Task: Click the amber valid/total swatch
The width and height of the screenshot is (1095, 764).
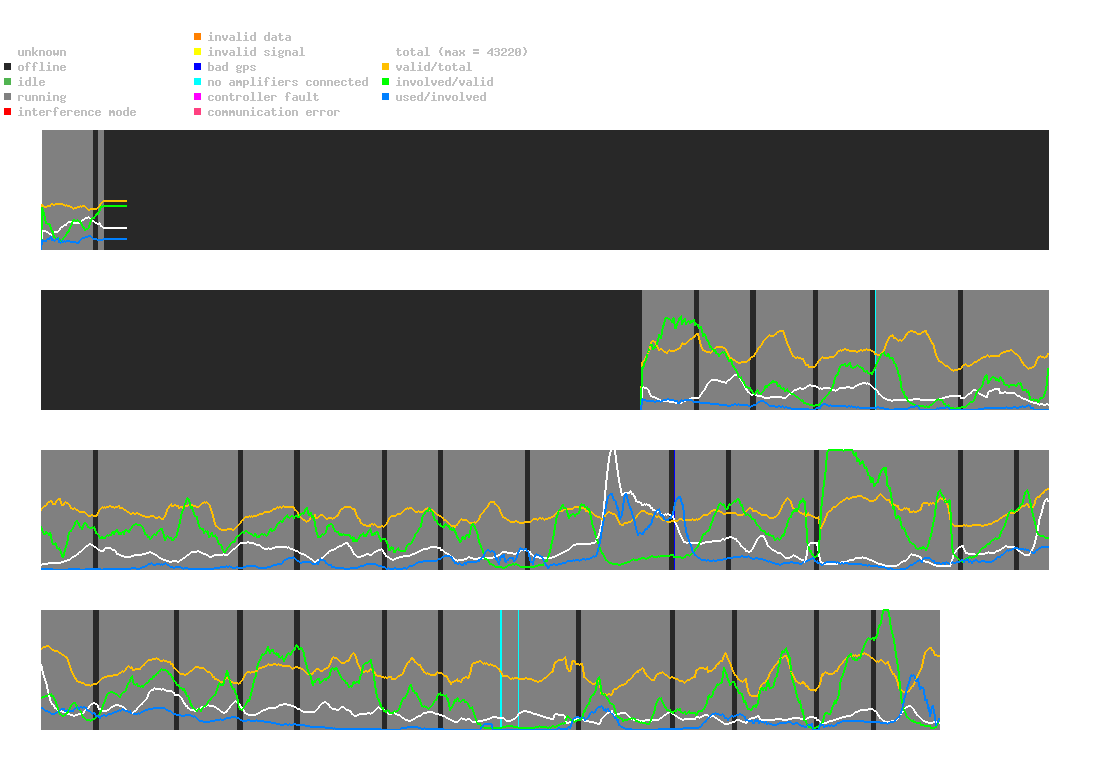Action: [x=385, y=67]
